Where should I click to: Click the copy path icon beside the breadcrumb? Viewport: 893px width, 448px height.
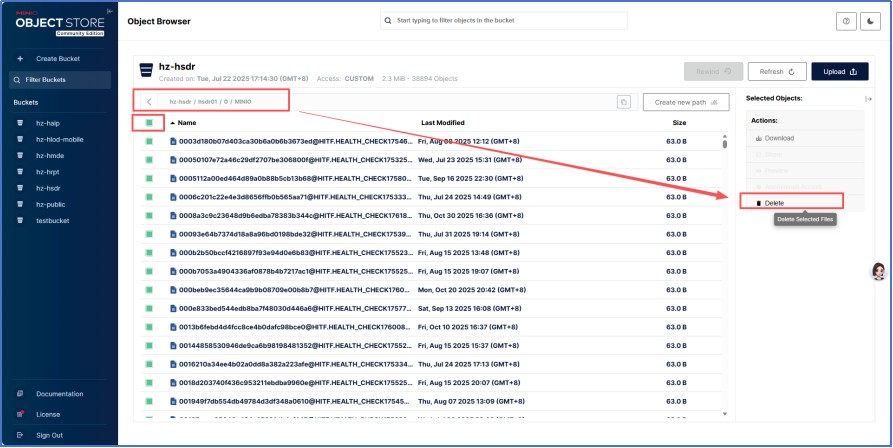point(623,102)
